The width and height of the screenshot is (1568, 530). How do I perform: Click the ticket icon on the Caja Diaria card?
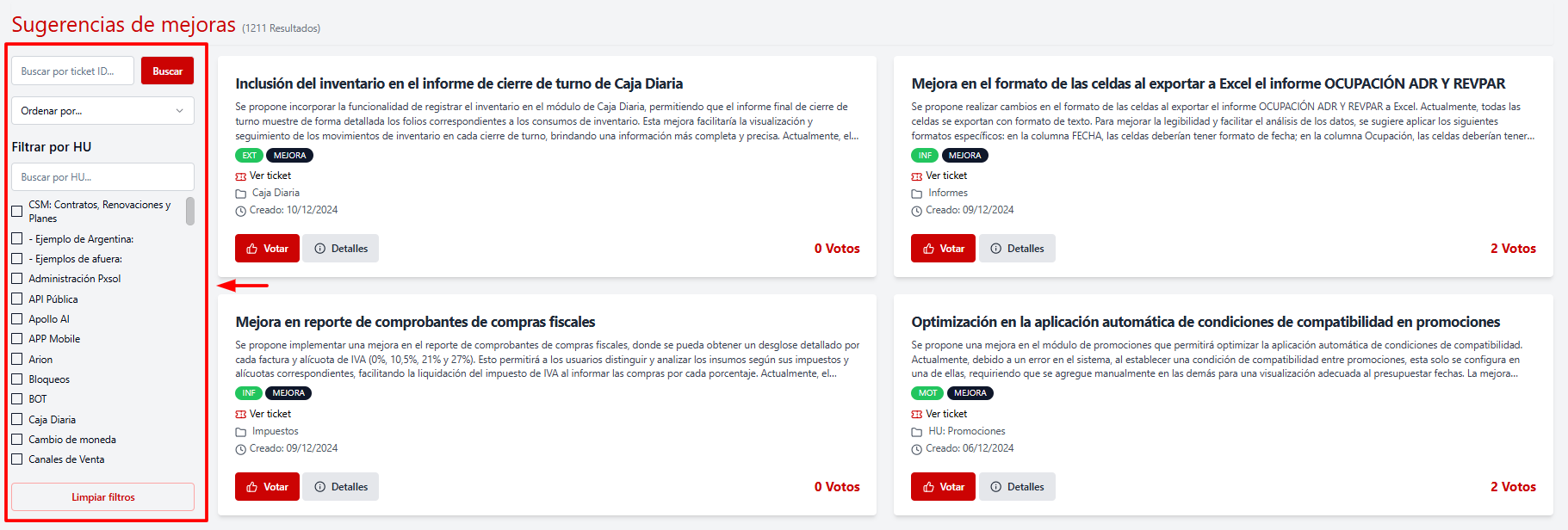[241, 176]
